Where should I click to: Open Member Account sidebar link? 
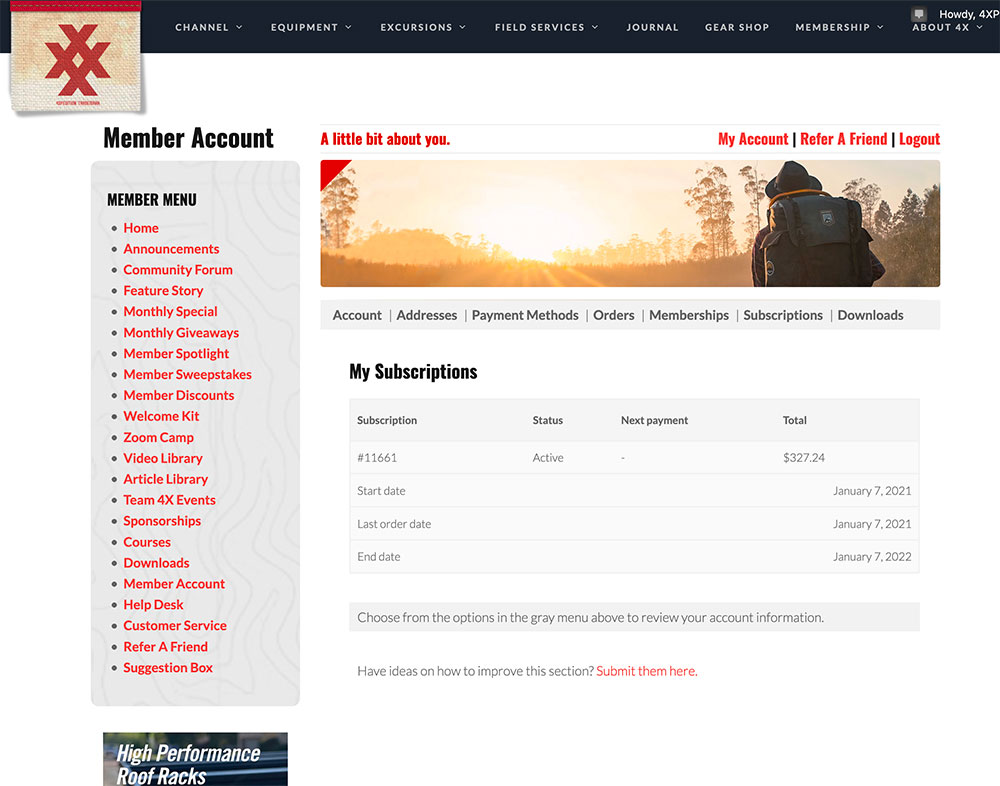coord(174,584)
